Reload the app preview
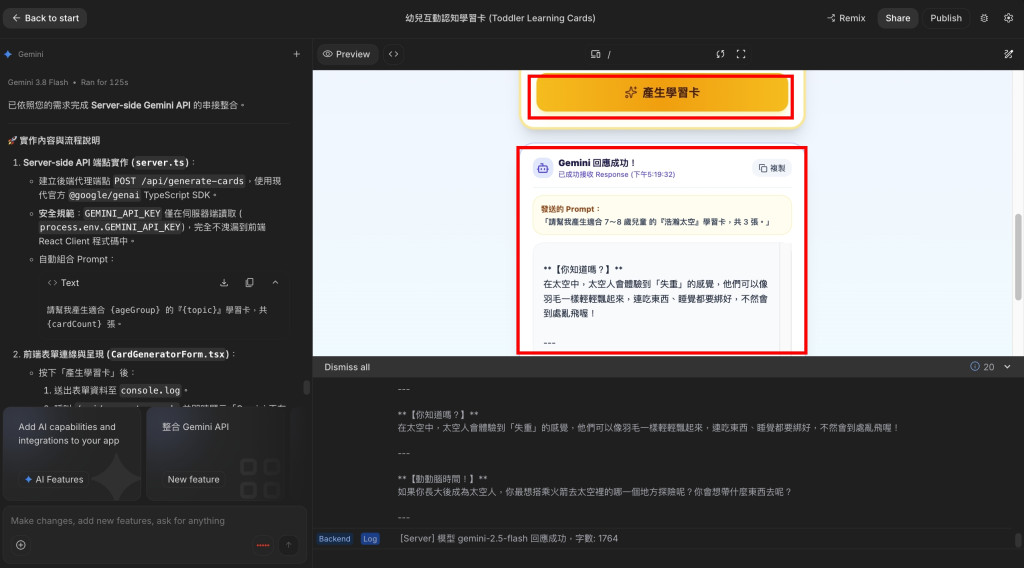Image resolution: width=1024 pixels, height=568 pixels. coord(720,54)
